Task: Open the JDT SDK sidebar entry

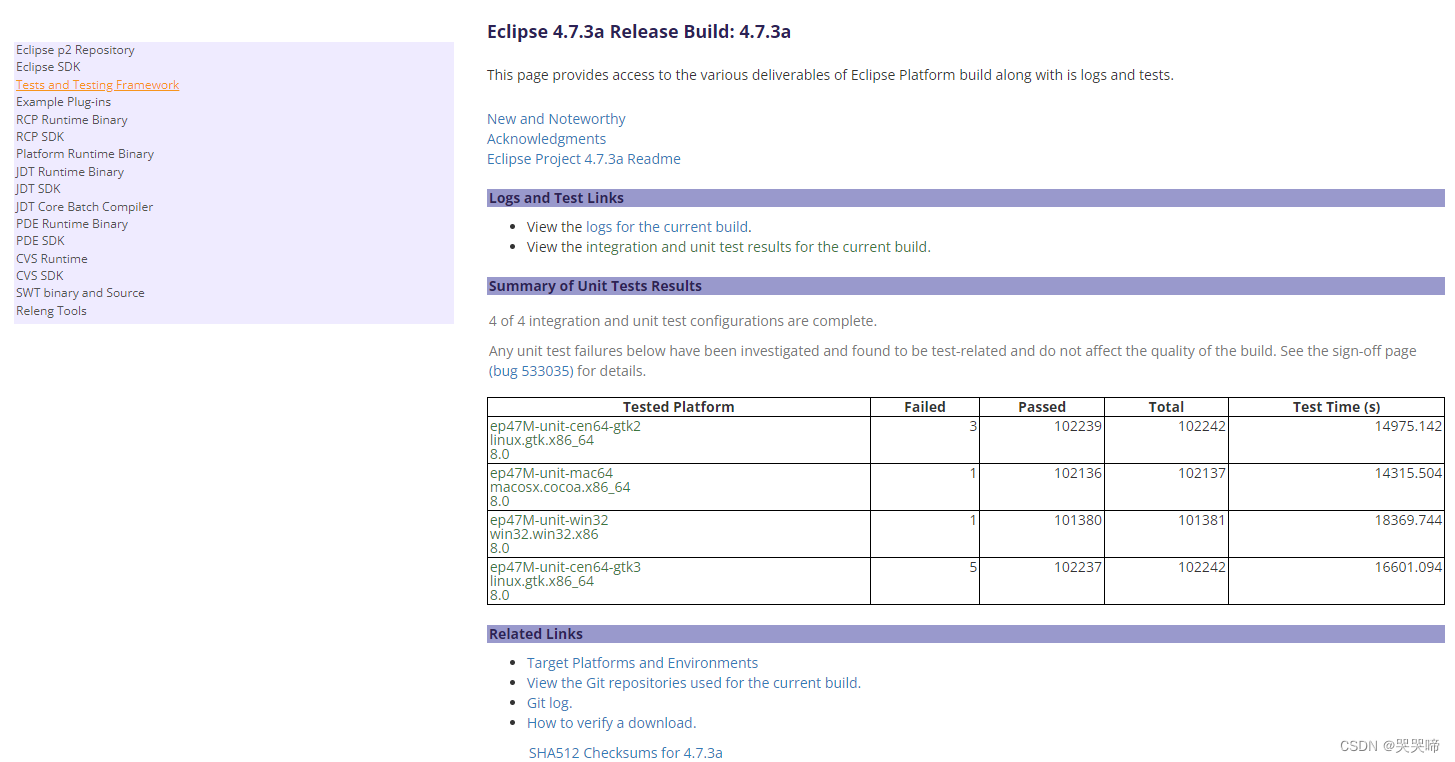Action: coord(38,189)
